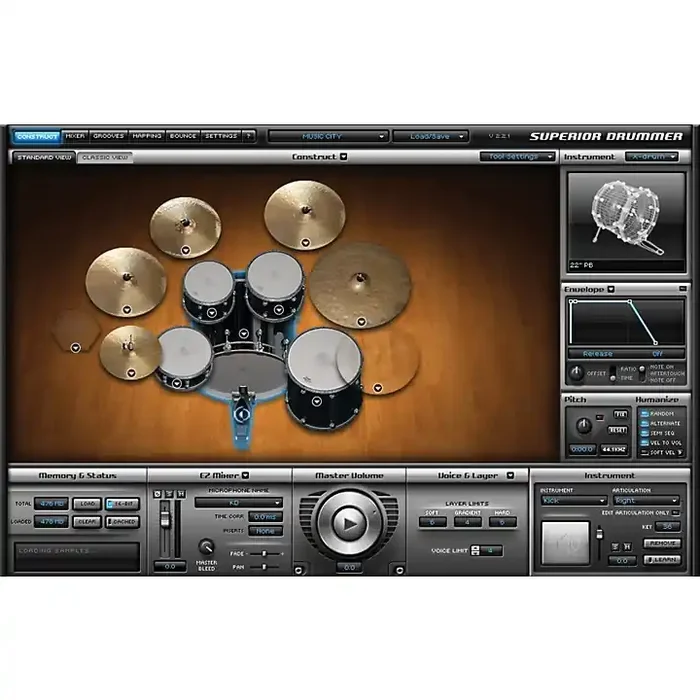Open menu arrow on the hi-hat cymbal
The image size is (700, 700).
click(131, 373)
